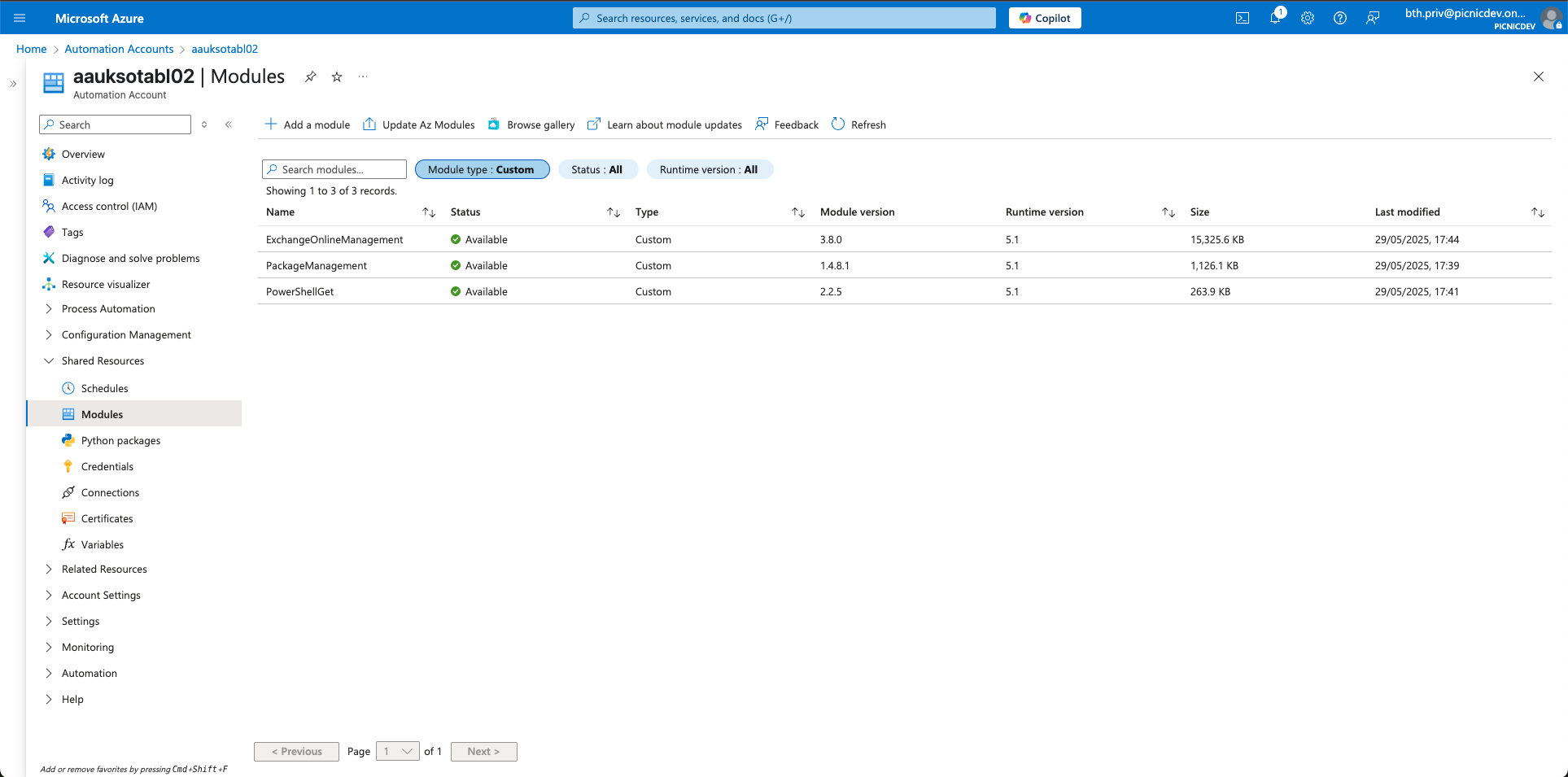Open the top bar feedback icon

[x=1373, y=18]
